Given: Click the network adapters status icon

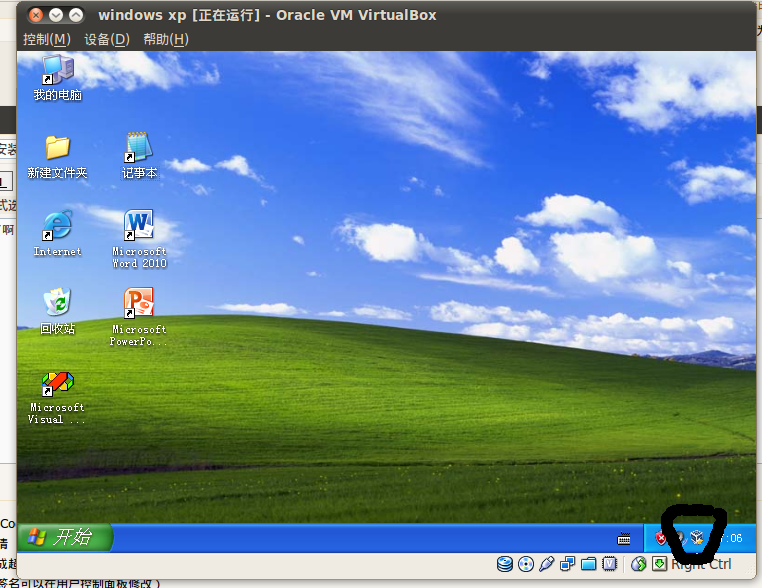Looking at the screenshot, I should click(x=567, y=564).
